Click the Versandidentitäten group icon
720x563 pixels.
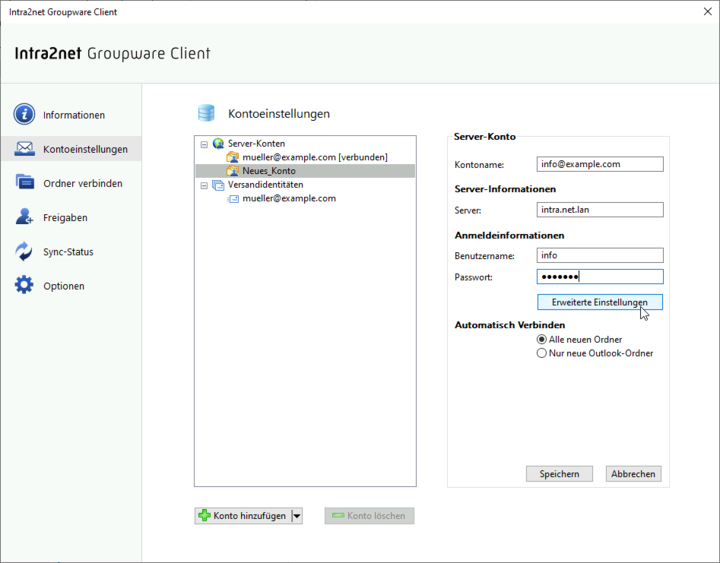(x=218, y=185)
